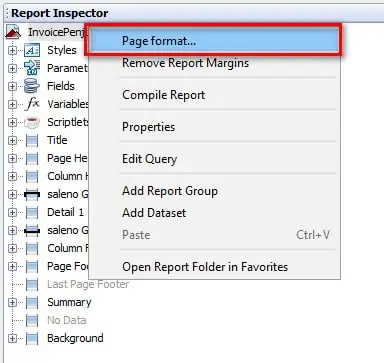This screenshot has height=363, width=384.
Task: Choose Page format... from context menu
Action: [213, 41]
